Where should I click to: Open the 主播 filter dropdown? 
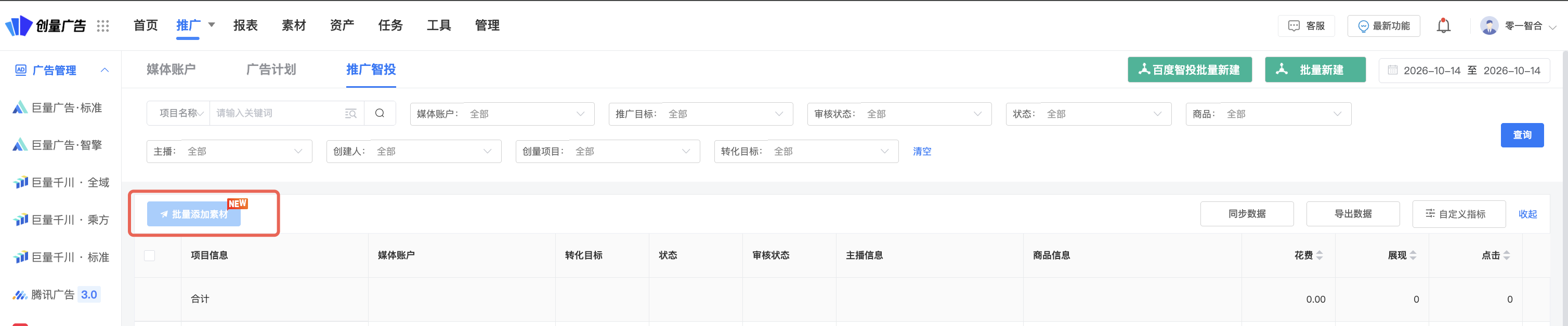(x=229, y=152)
